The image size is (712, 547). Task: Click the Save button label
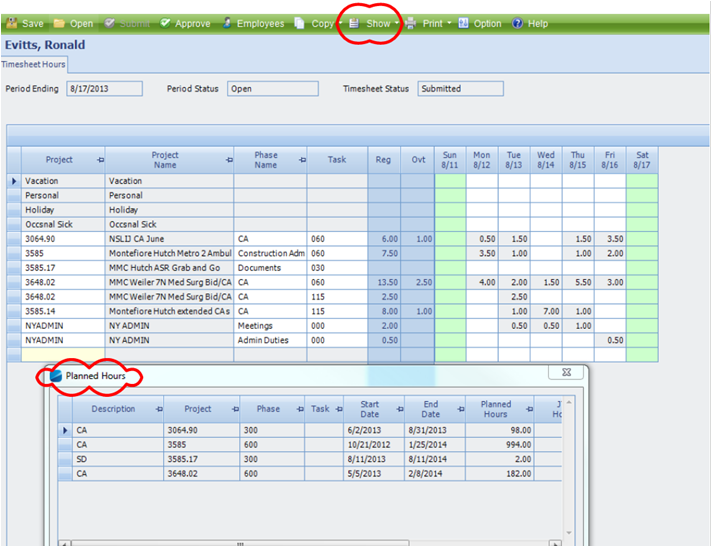point(33,24)
